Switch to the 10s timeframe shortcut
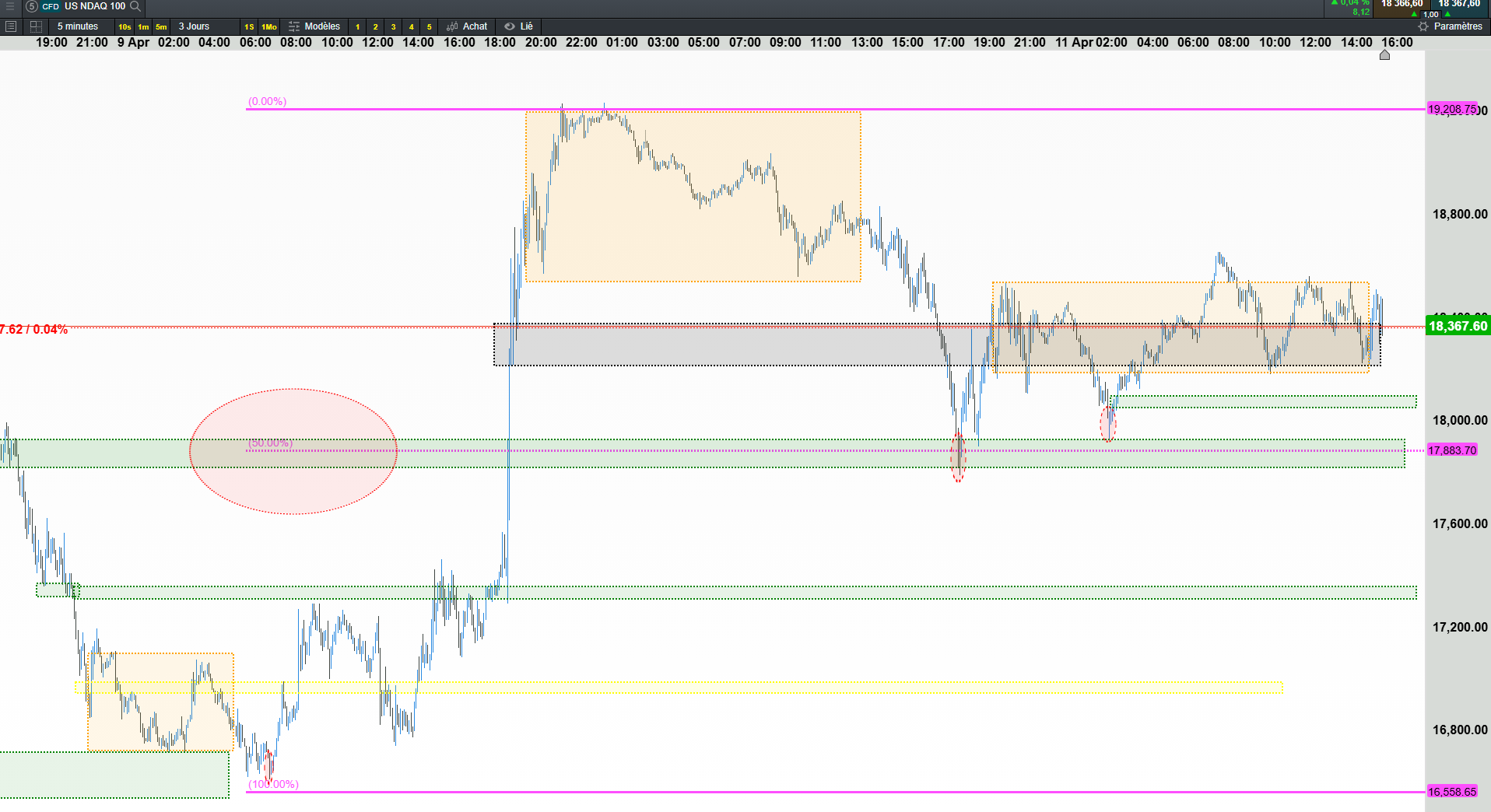This screenshot has height=812, width=1491. (x=125, y=26)
